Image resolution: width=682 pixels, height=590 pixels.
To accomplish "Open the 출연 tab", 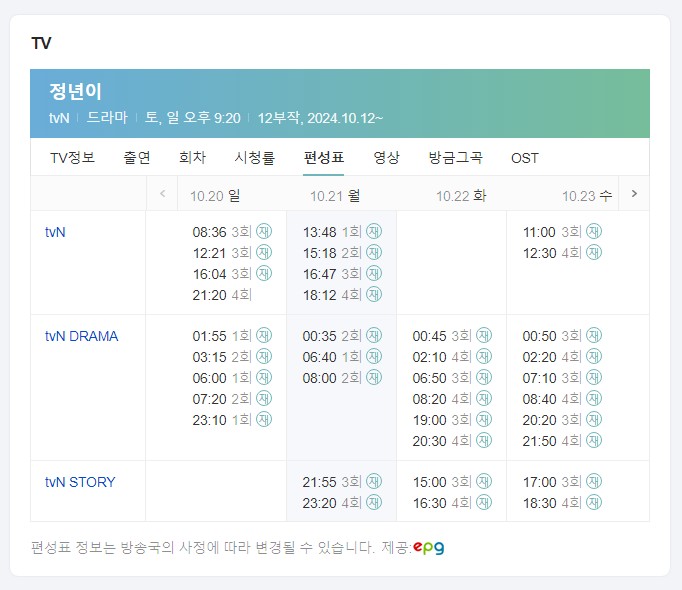I will 137,158.
